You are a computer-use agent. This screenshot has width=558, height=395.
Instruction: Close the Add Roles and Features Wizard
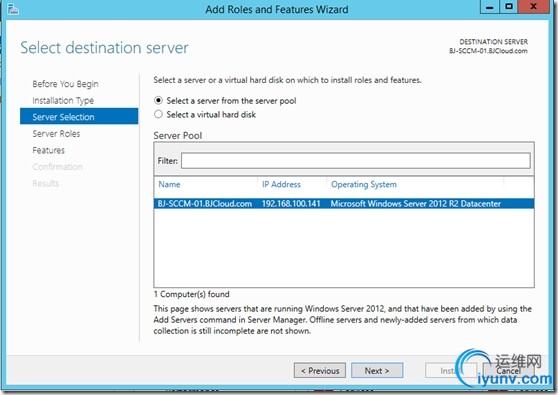click(533, 7)
